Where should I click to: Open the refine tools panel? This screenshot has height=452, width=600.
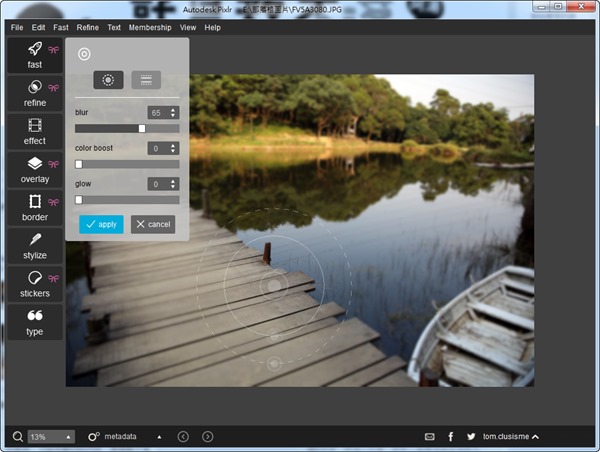click(35, 93)
